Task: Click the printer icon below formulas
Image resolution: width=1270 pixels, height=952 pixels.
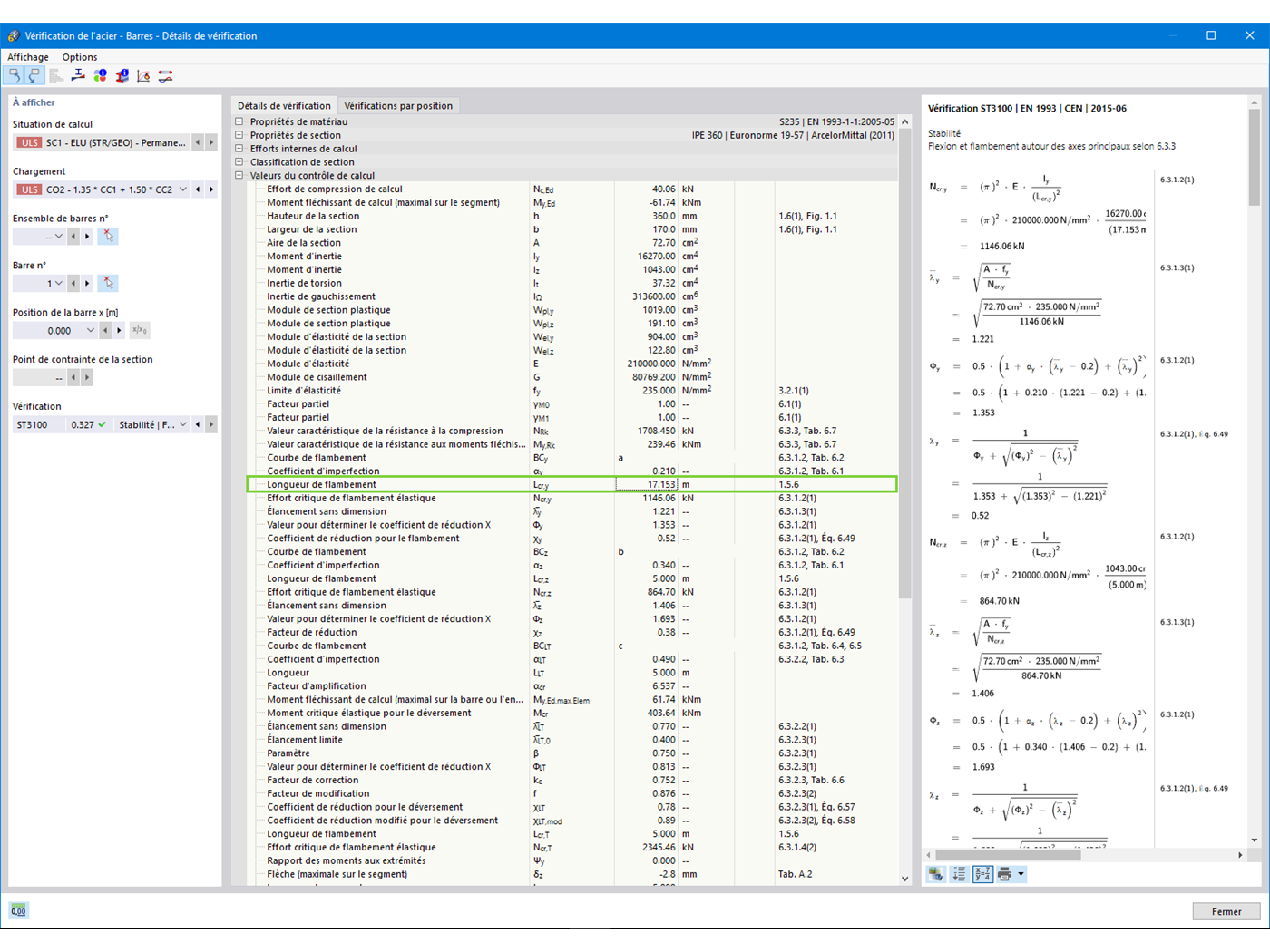Action: 1004,875
